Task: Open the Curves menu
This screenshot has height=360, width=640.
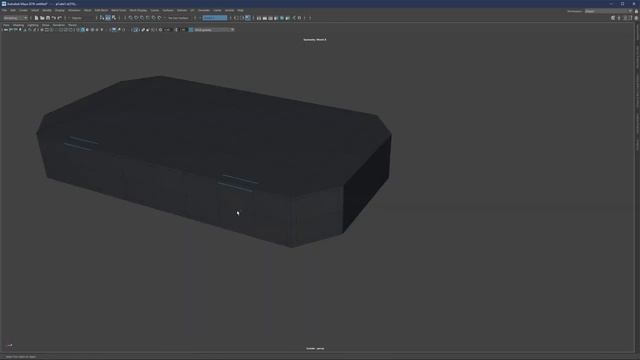Action: 155,10
